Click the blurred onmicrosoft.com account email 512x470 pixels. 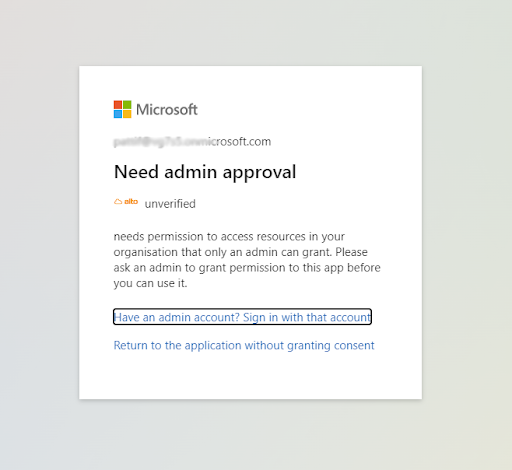tap(192, 142)
